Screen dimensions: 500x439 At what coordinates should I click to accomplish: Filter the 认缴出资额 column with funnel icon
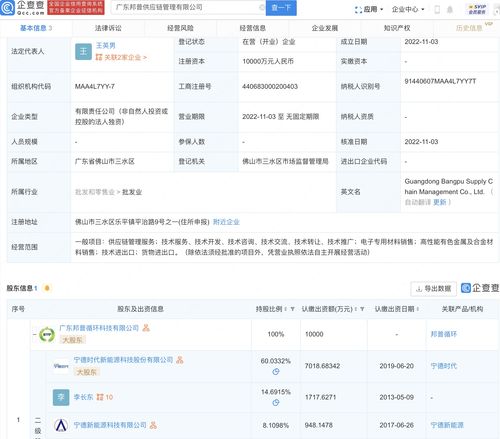(x=362, y=309)
